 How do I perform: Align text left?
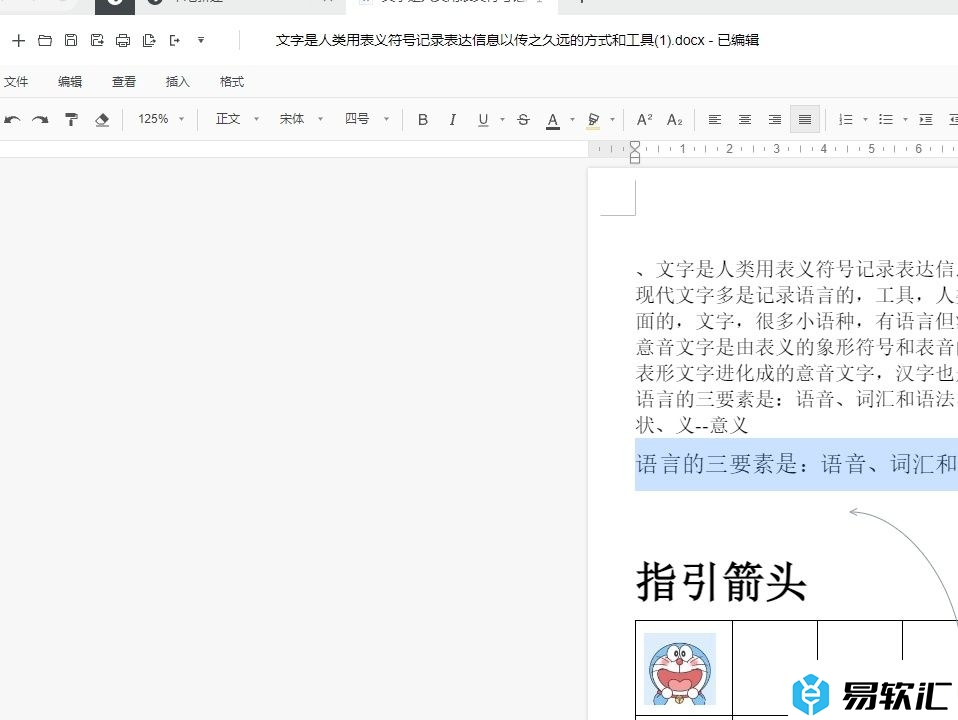(714, 120)
